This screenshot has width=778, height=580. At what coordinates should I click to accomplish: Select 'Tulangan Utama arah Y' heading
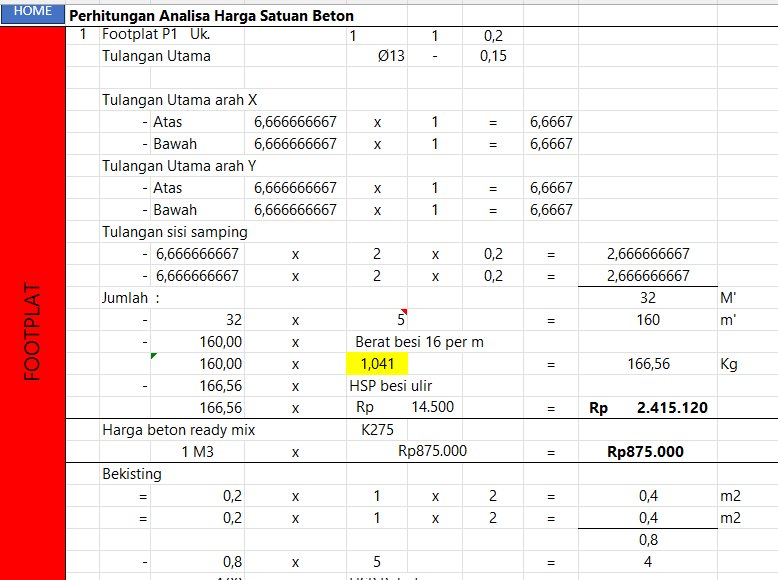coord(179,166)
